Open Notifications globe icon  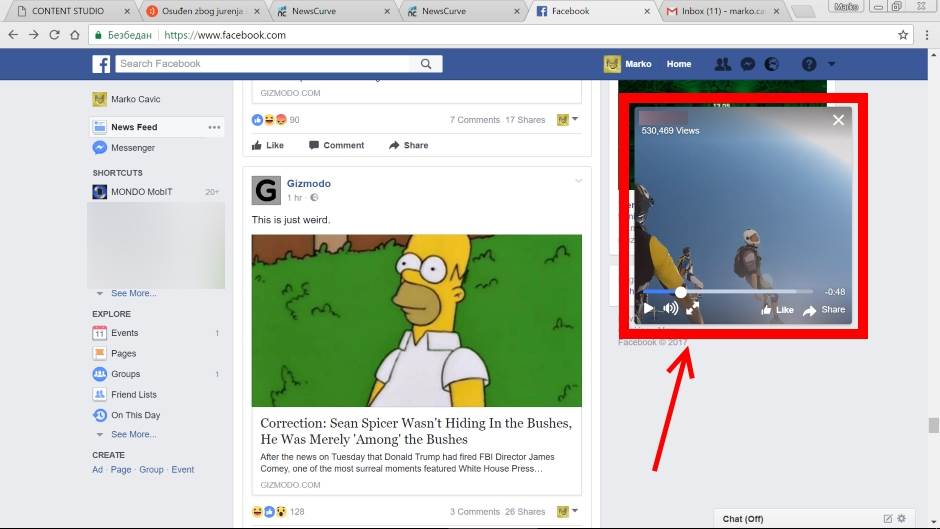click(771, 64)
